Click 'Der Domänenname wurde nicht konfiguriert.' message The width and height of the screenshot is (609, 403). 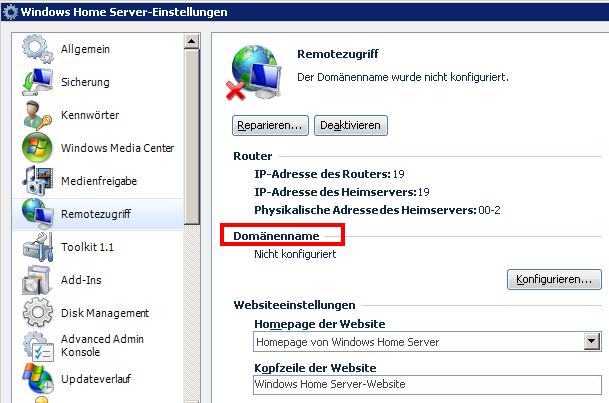pos(403,77)
